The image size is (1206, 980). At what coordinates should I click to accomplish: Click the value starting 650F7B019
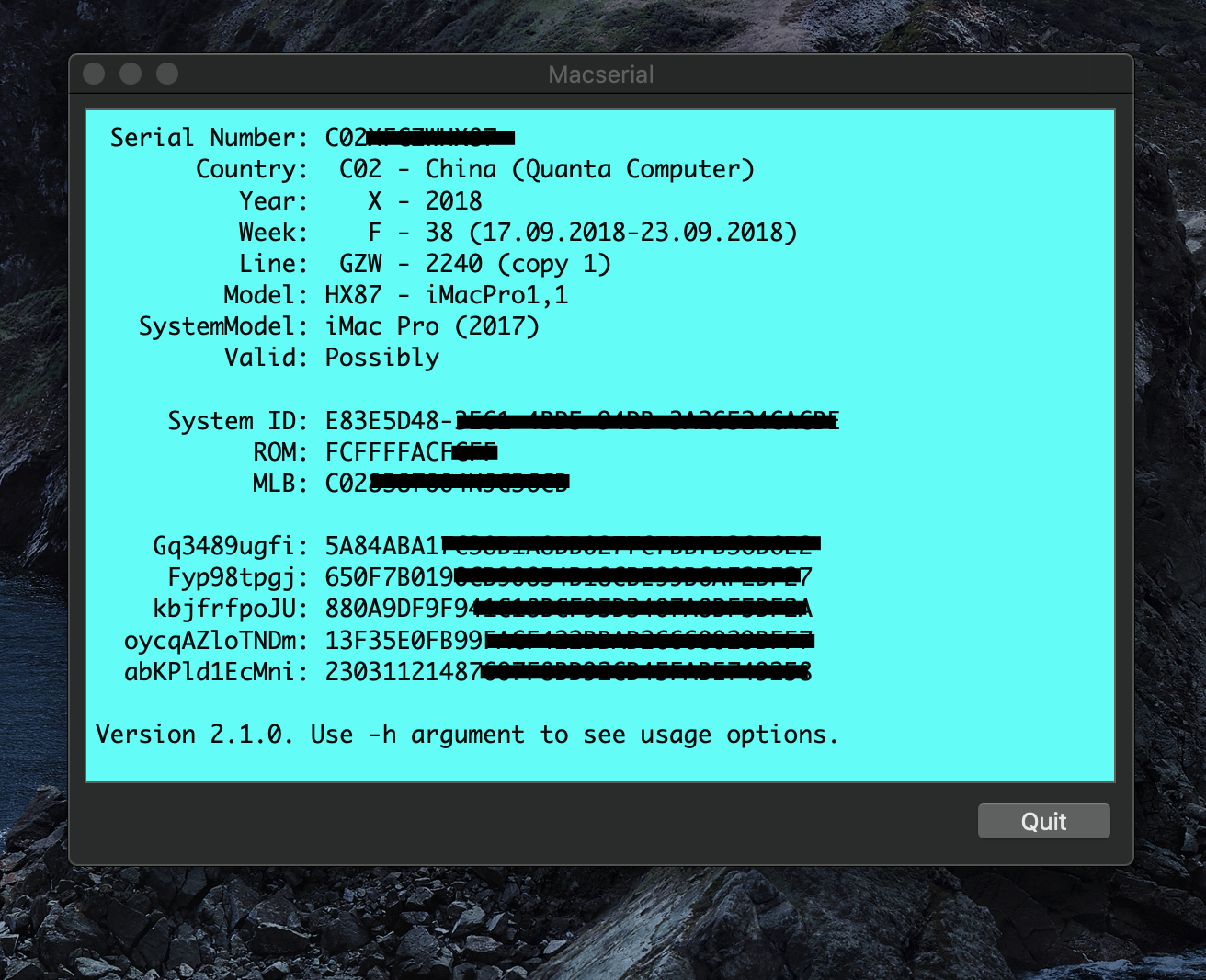(569, 578)
